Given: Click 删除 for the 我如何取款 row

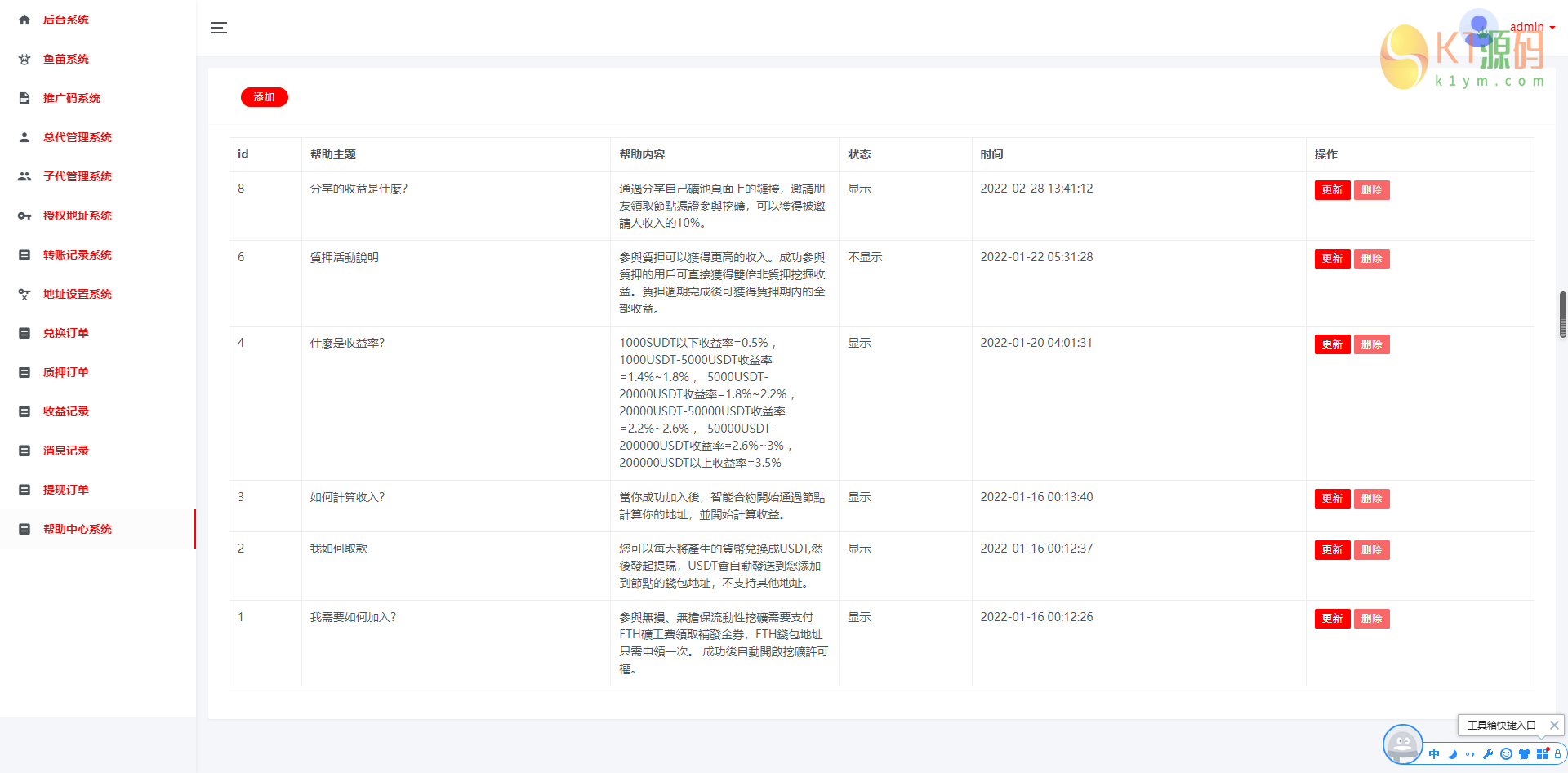Looking at the screenshot, I should point(1371,550).
